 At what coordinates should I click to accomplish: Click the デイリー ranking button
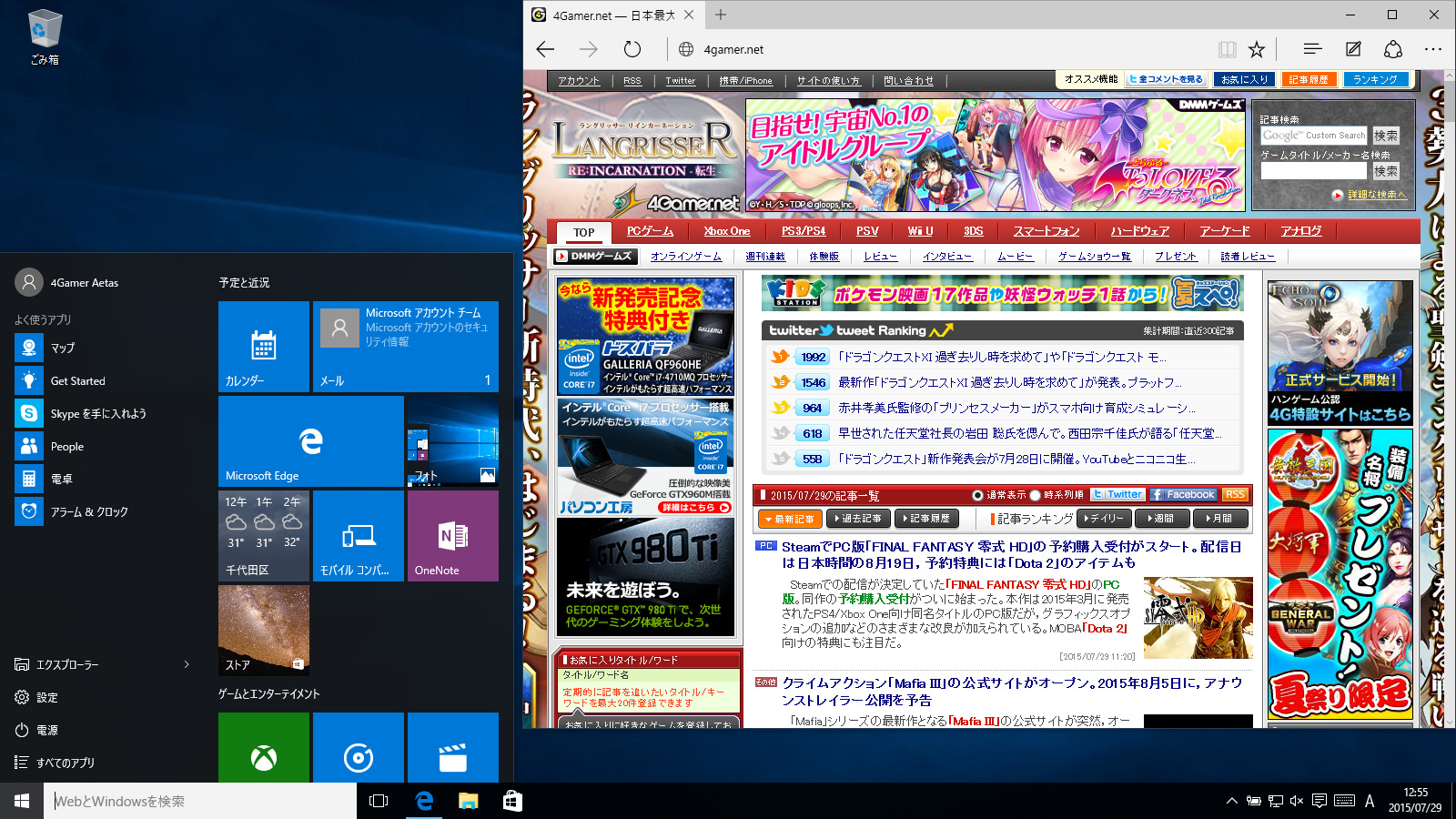click(1104, 519)
